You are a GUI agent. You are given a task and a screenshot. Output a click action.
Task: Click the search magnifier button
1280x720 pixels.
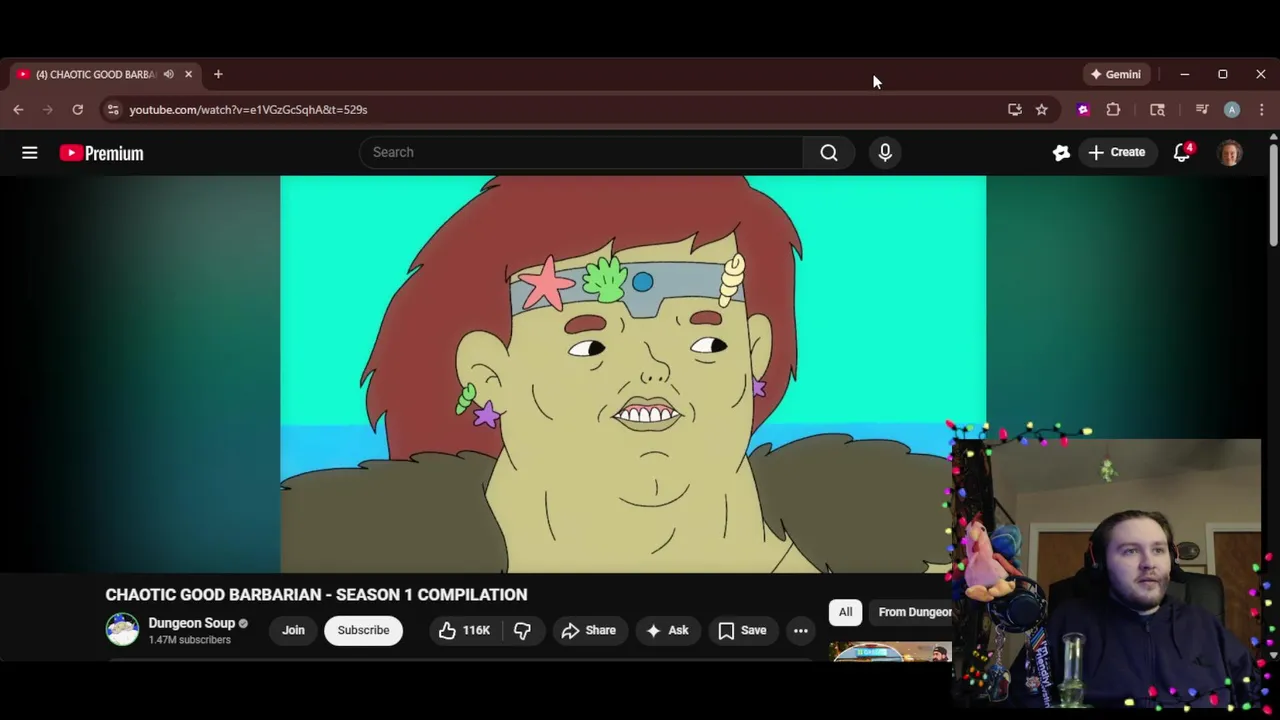tap(829, 152)
